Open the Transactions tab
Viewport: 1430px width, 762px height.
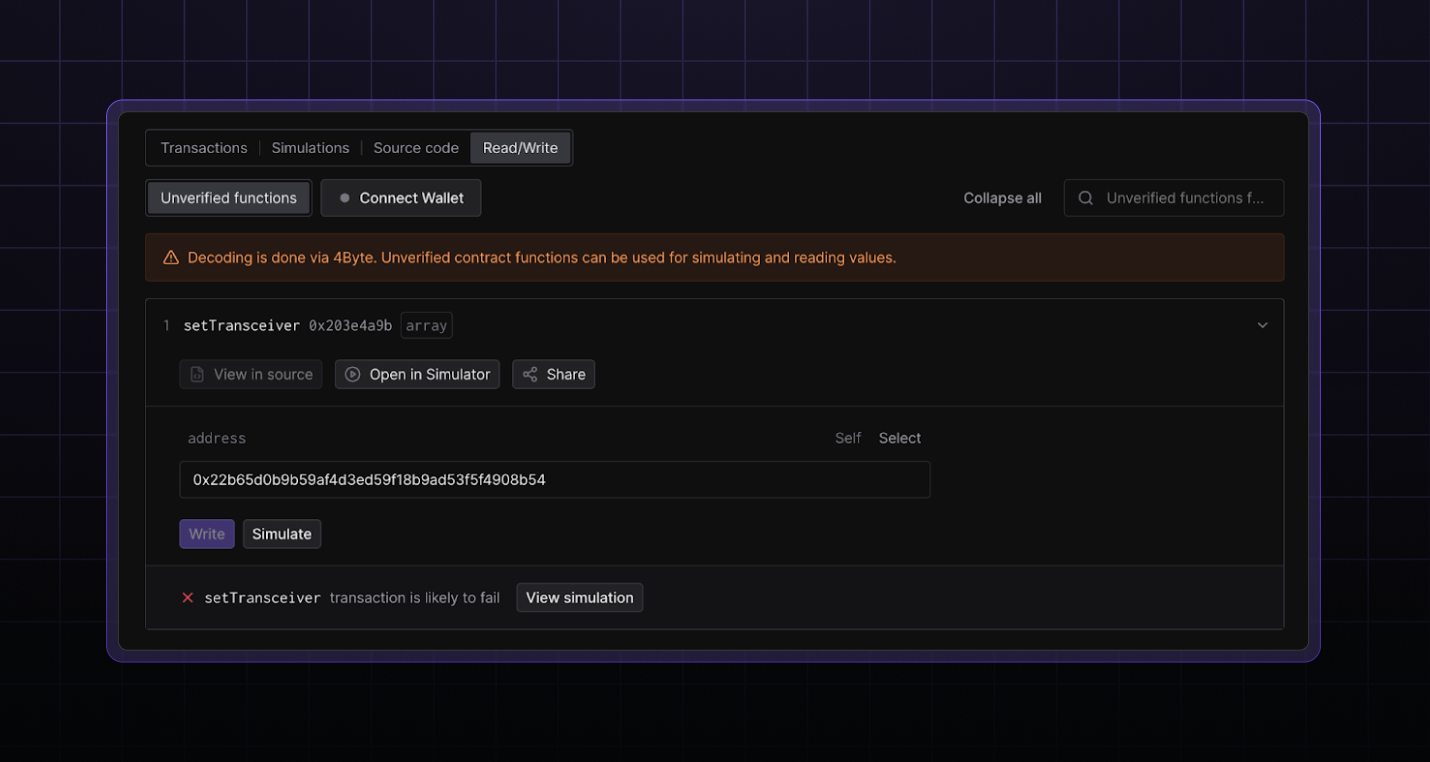pyautogui.click(x=203, y=148)
